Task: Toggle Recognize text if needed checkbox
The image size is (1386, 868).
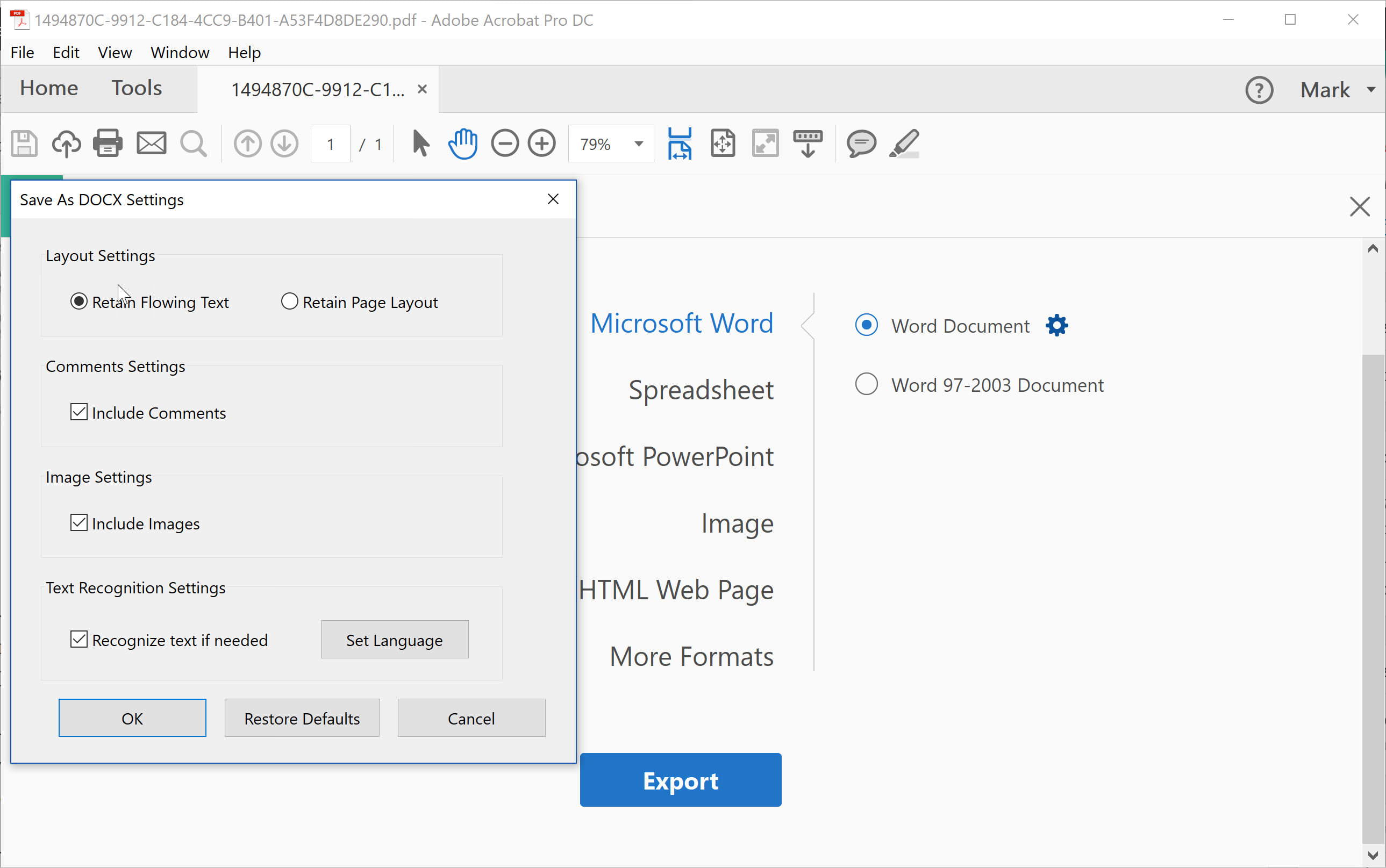Action: (x=78, y=639)
